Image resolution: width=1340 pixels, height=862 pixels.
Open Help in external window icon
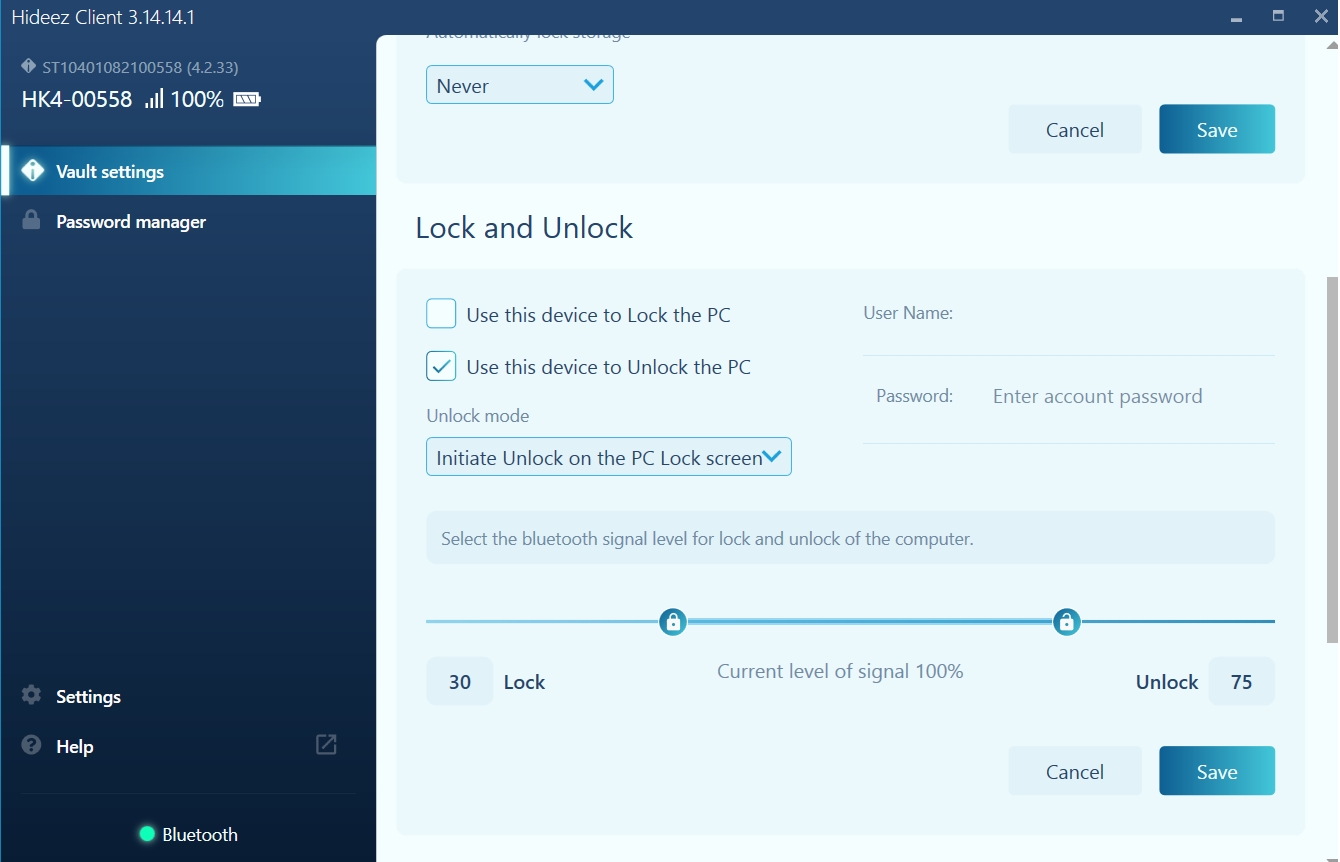326,744
